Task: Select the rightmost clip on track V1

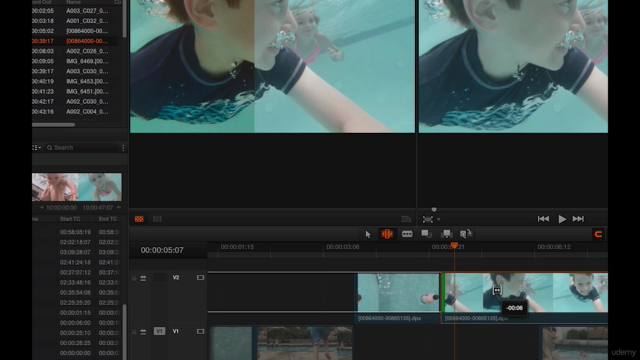Action: pyautogui.click(x=575, y=343)
